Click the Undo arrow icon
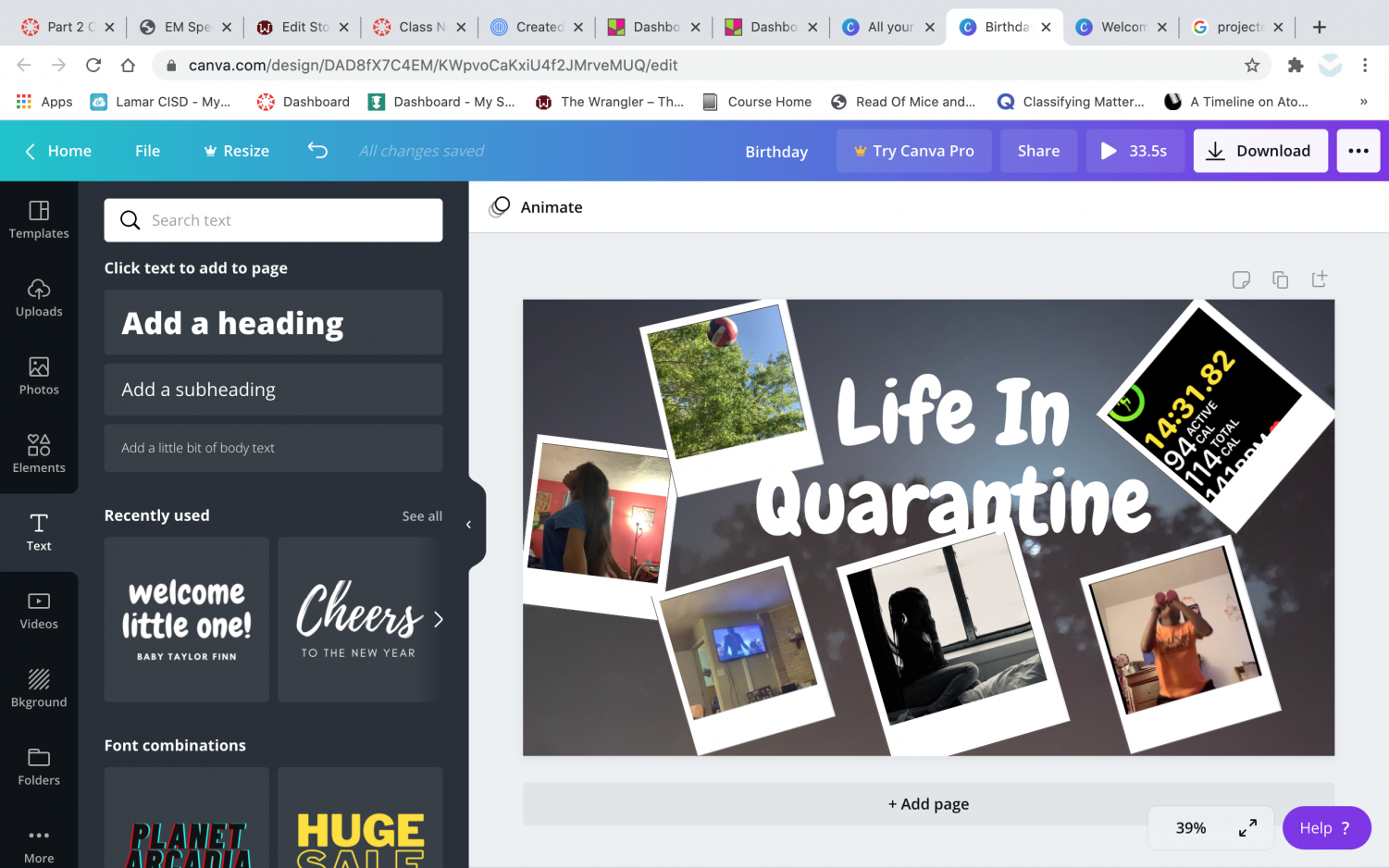This screenshot has height=868, width=1389. pyautogui.click(x=317, y=151)
